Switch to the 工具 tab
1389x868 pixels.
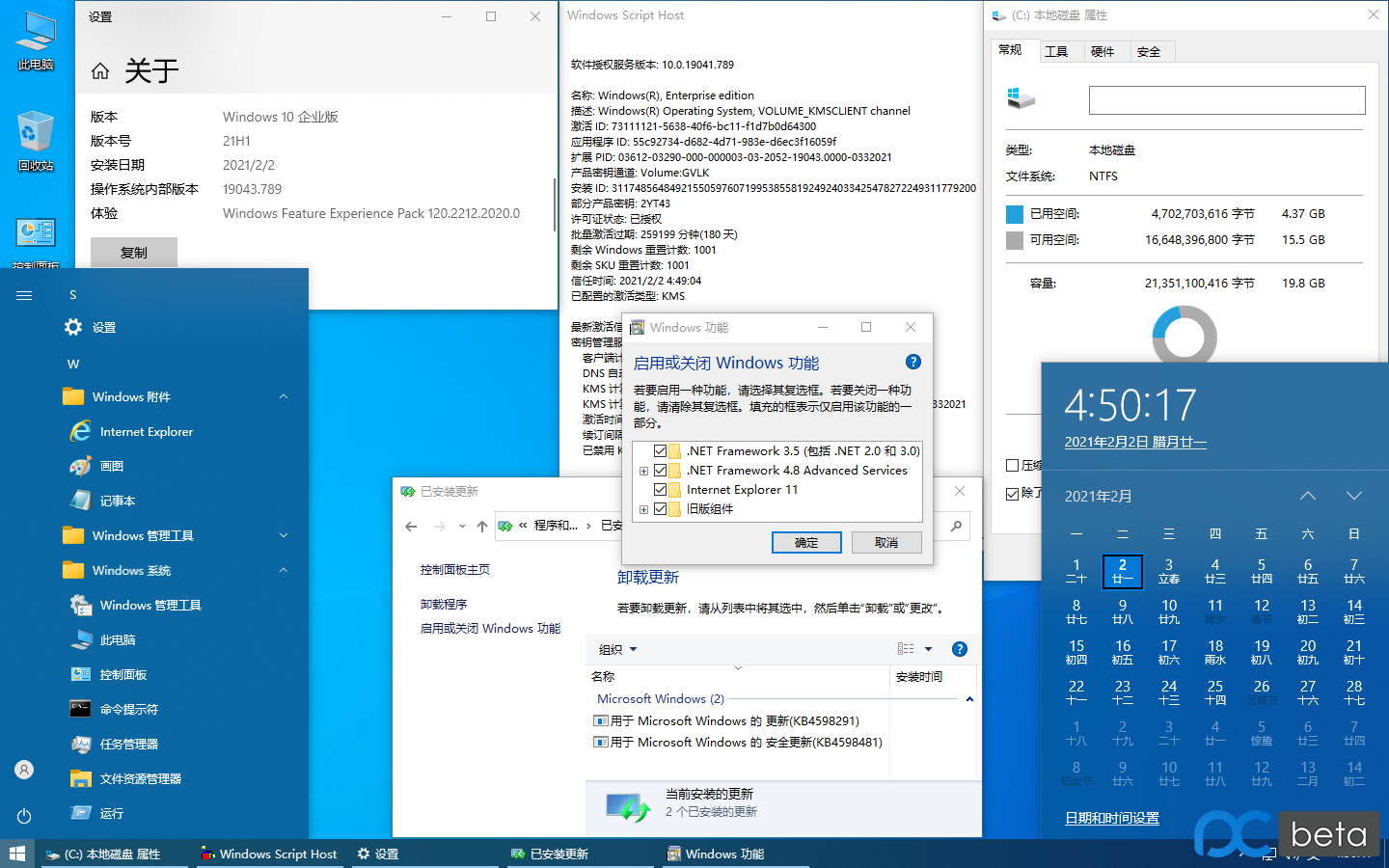[1056, 52]
